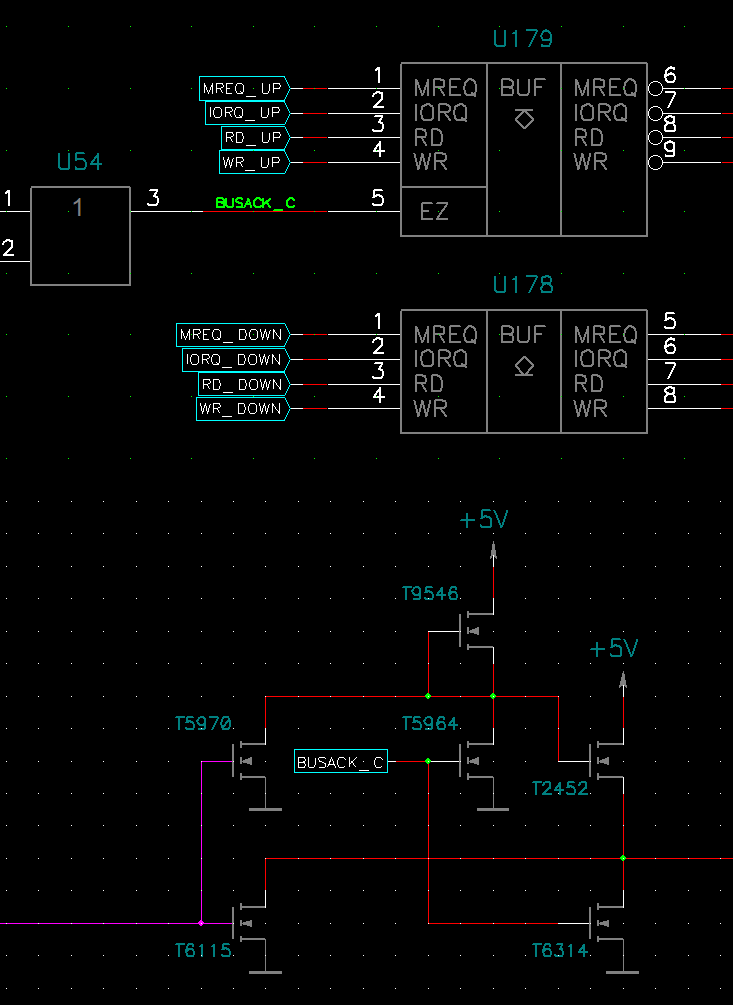Viewport: 733px width, 1005px height.
Task: Click the +5V power arrow above T2452
Action: [x=623, y=681]
